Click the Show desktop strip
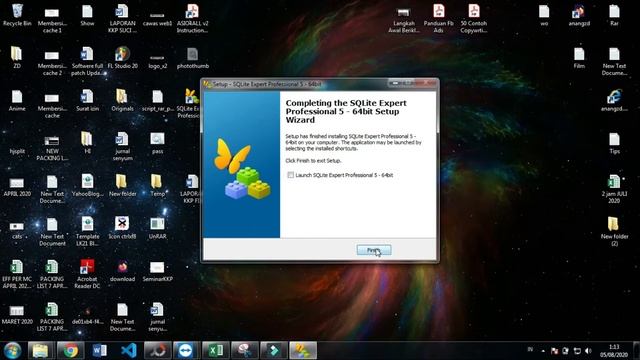 (x=637, y=351)
